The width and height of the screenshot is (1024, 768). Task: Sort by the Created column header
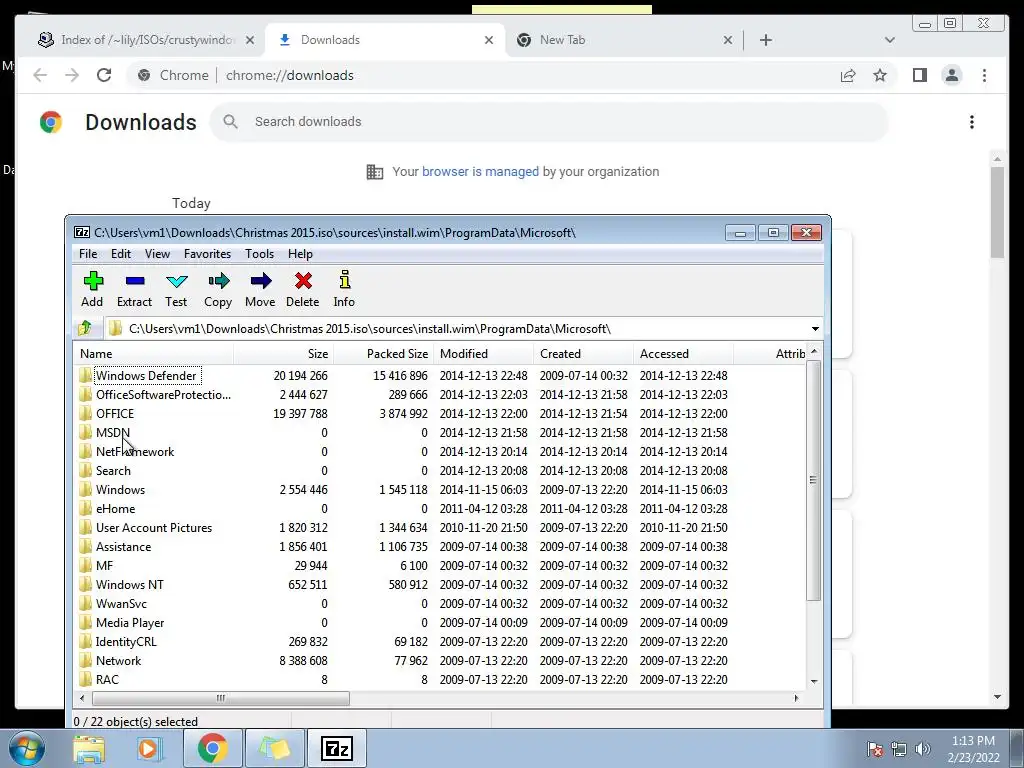584,353
